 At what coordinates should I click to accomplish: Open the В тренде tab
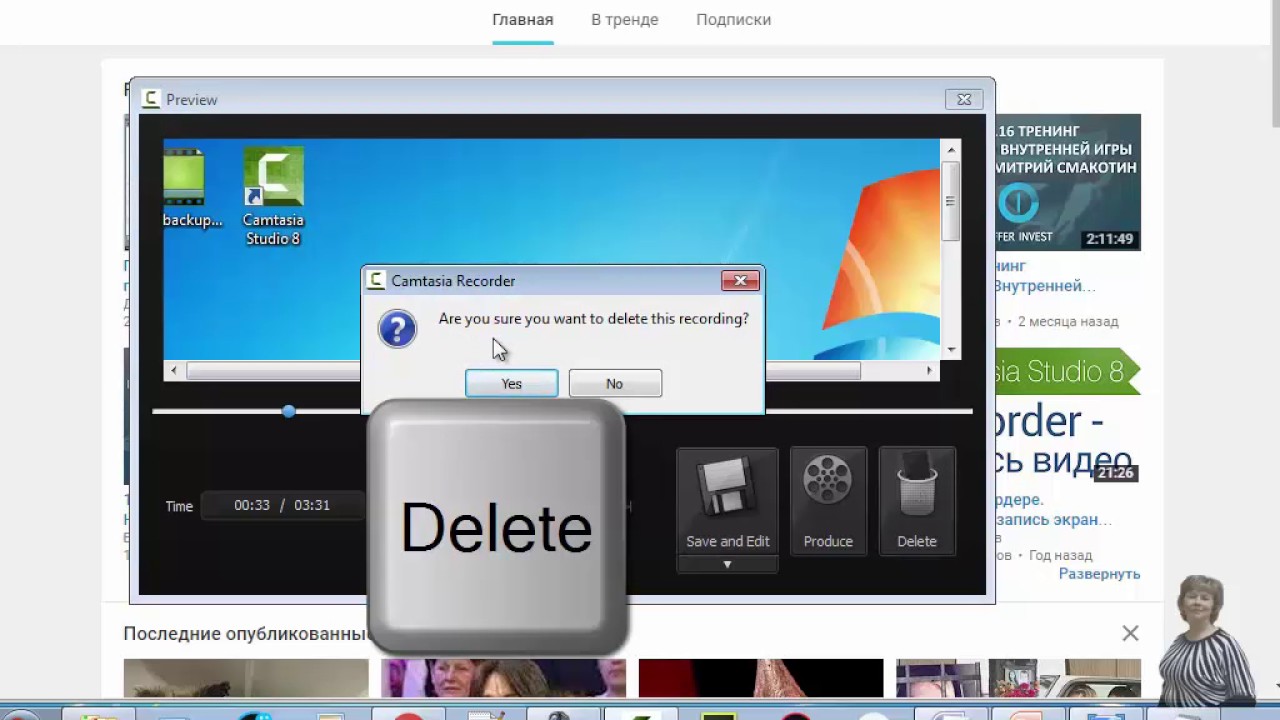click(625, 20)
